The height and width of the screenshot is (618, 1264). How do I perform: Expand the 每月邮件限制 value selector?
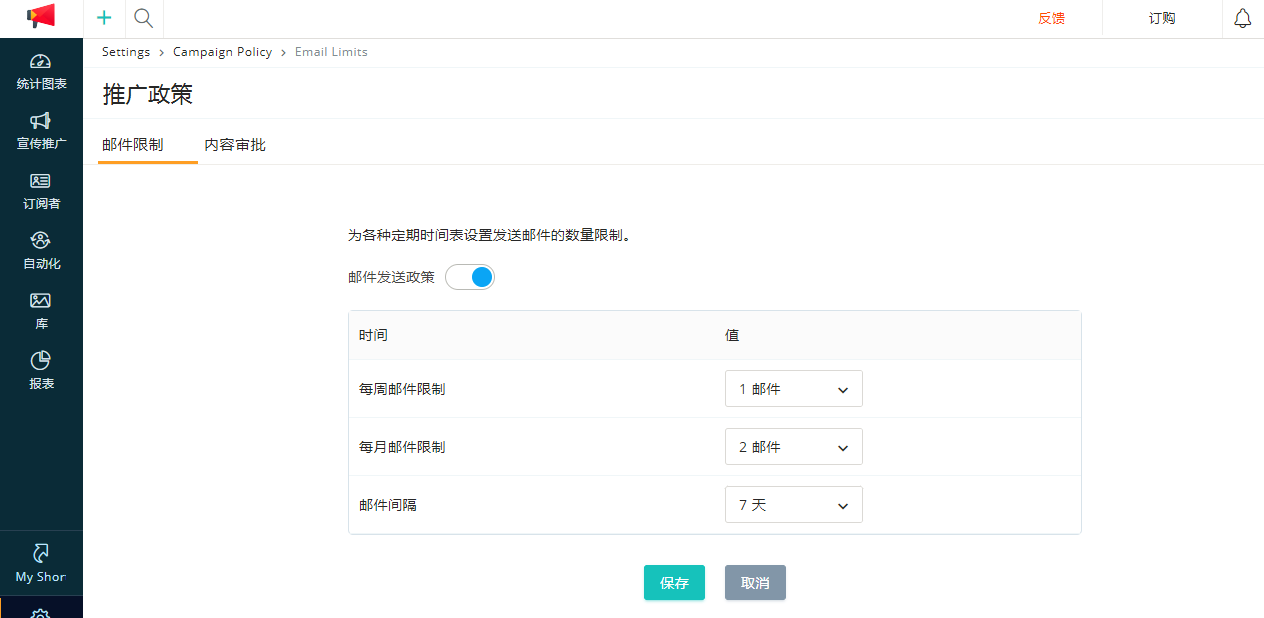tap(793, 446)
